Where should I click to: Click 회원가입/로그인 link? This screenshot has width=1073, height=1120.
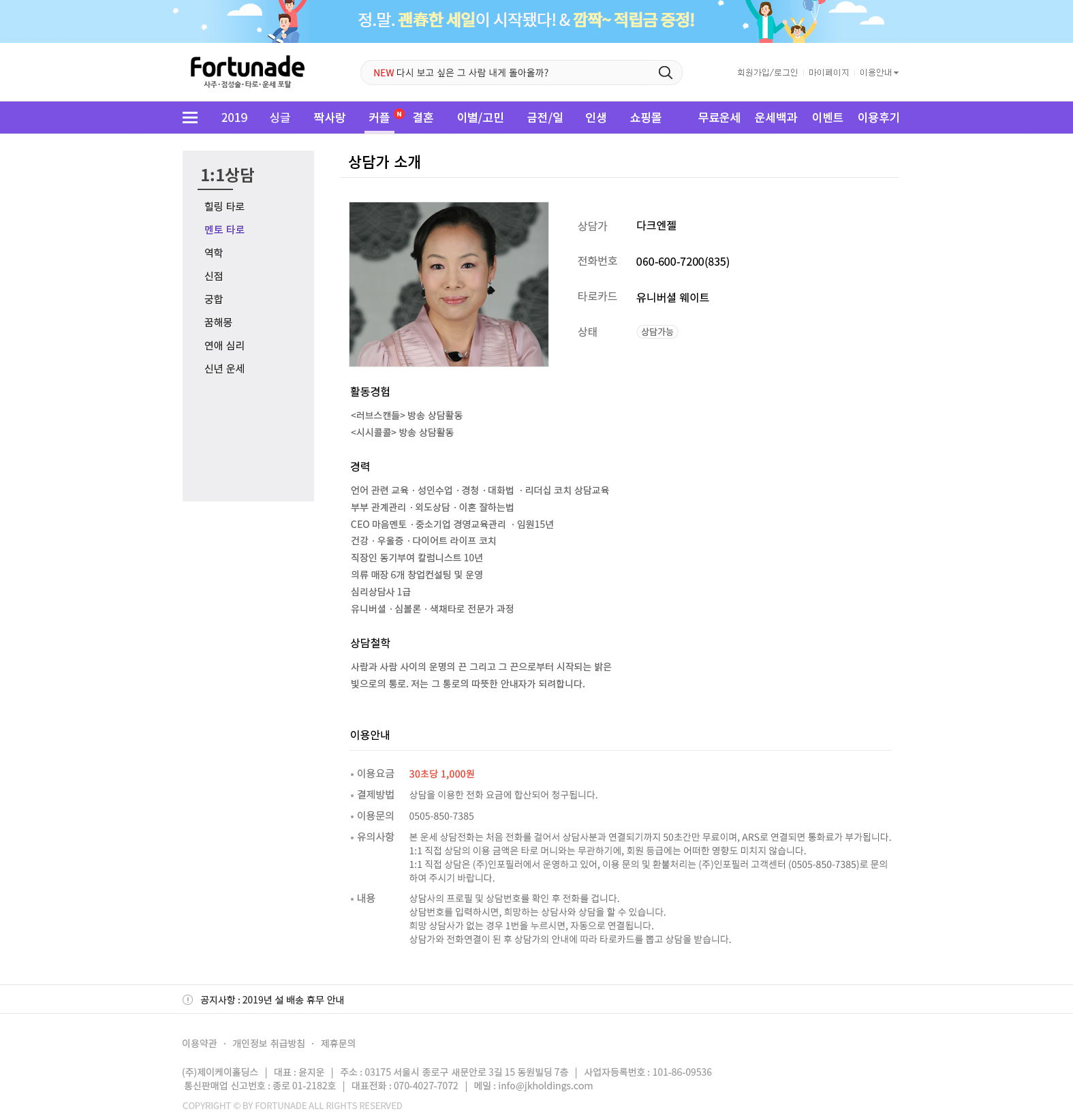(x=767, y=73)
